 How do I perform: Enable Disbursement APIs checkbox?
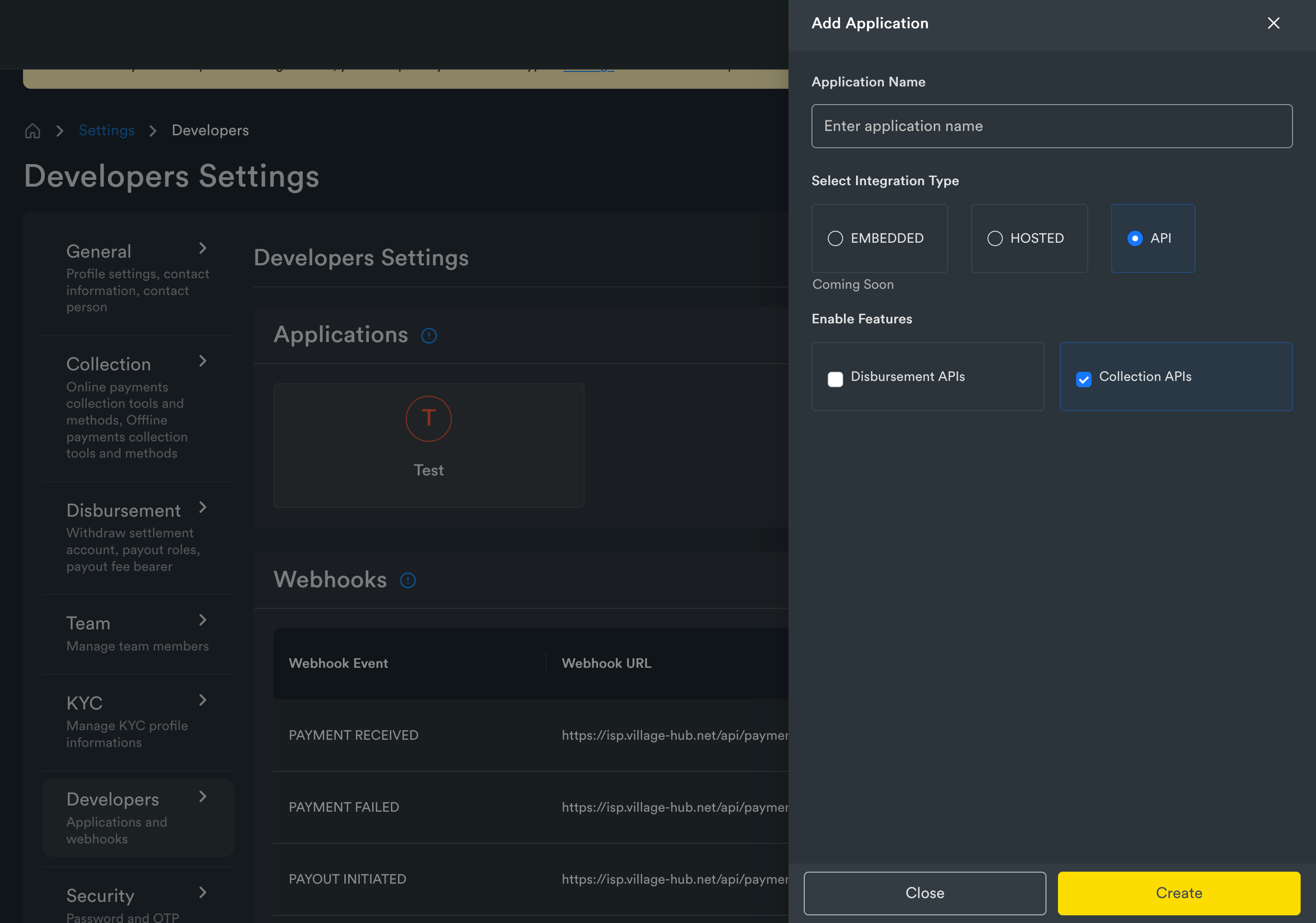click(835, 379)
